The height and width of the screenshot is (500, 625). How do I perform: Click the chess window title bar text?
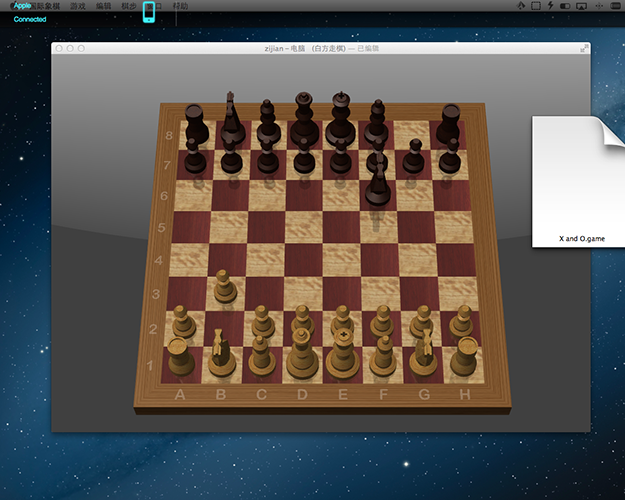point(321,48)
